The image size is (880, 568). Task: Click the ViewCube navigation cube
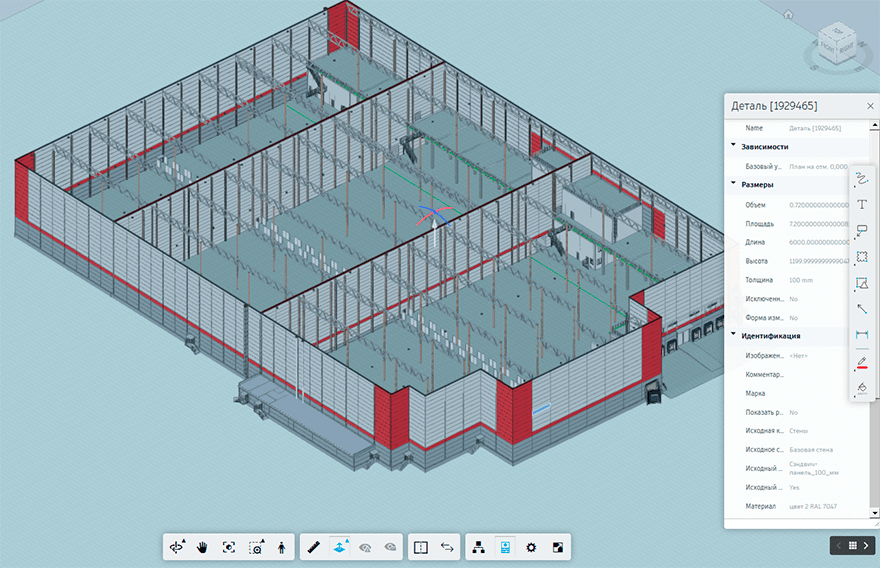point(836,45)
